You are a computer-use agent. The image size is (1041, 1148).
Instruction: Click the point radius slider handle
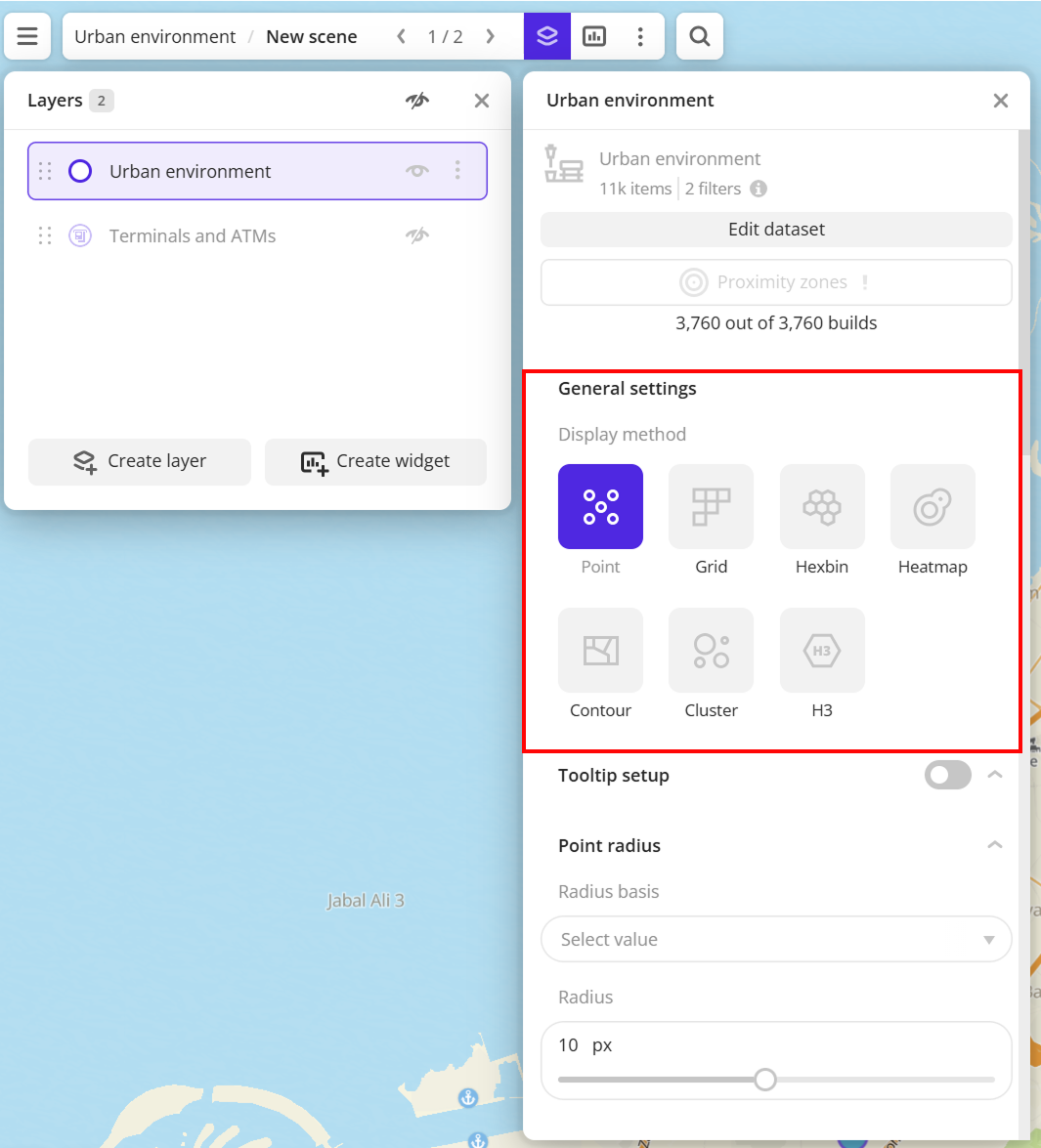pyautogui.click(x=765, y=1080)
